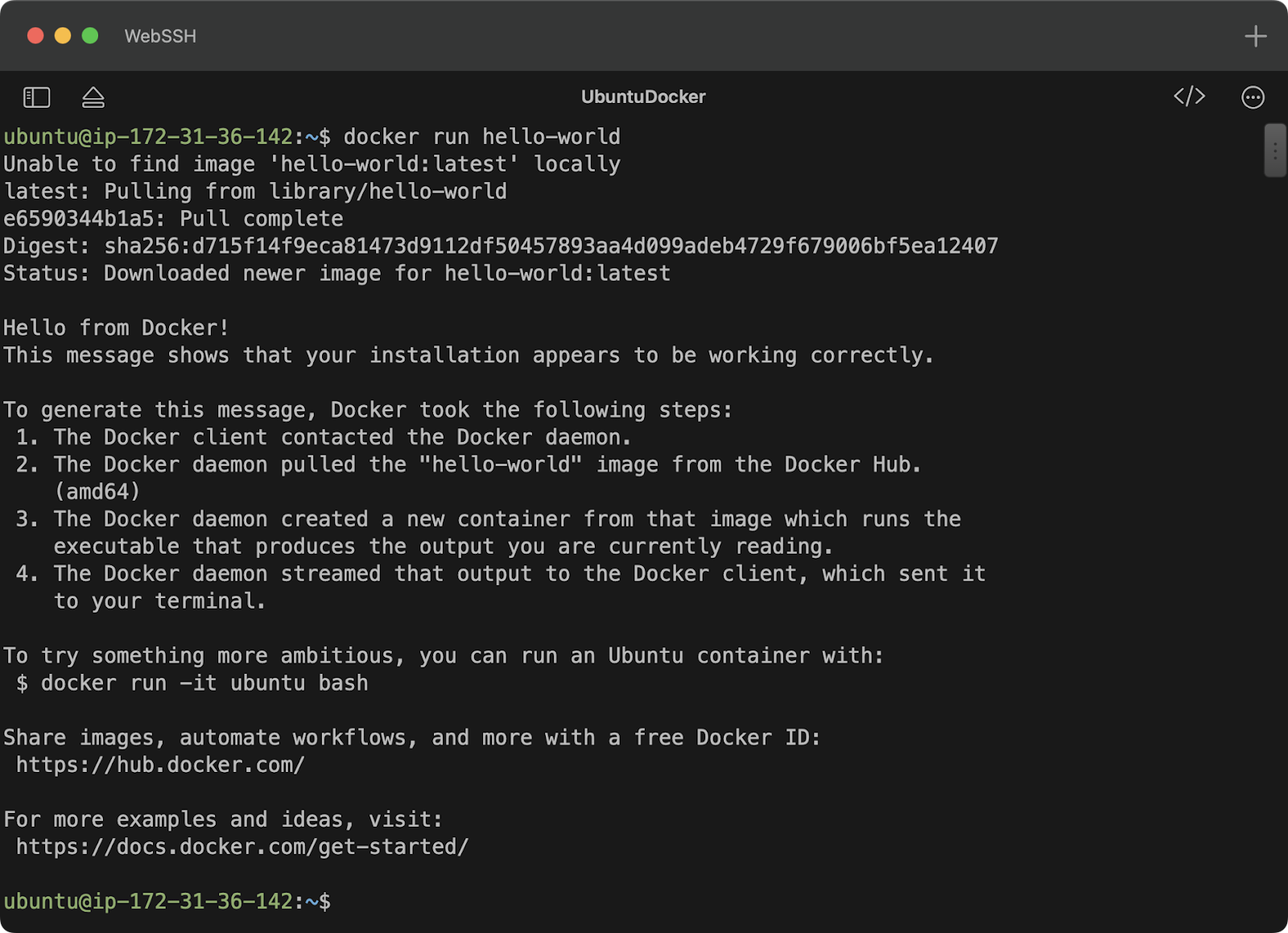Click the 'docker run -it ubuntu bash' line

(192, 683)
